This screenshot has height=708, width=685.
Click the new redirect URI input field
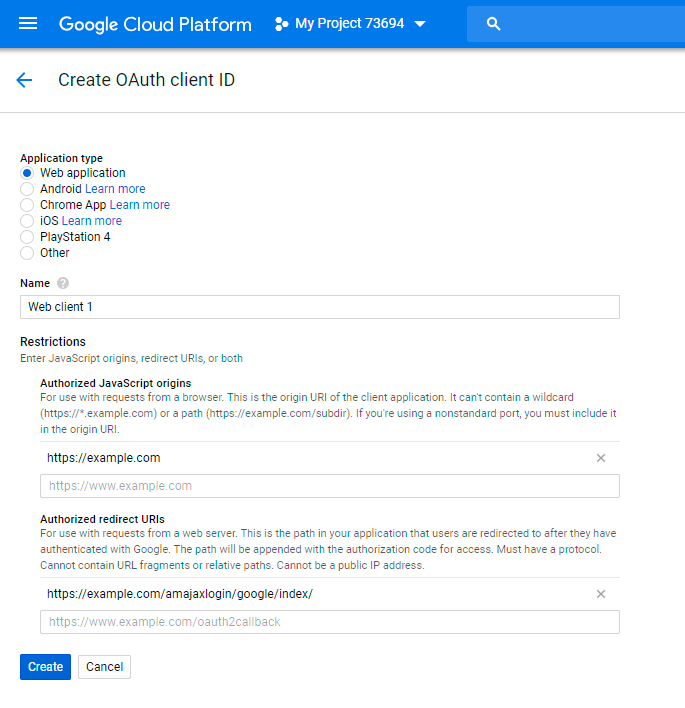(x=330, y=622)
